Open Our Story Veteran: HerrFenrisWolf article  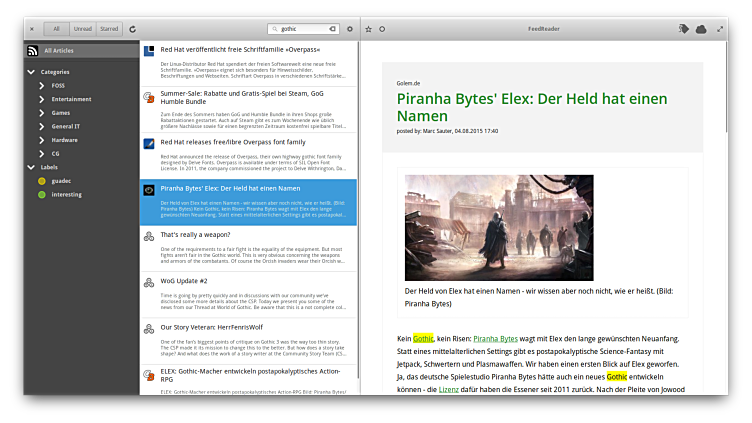tap(248, 341)
